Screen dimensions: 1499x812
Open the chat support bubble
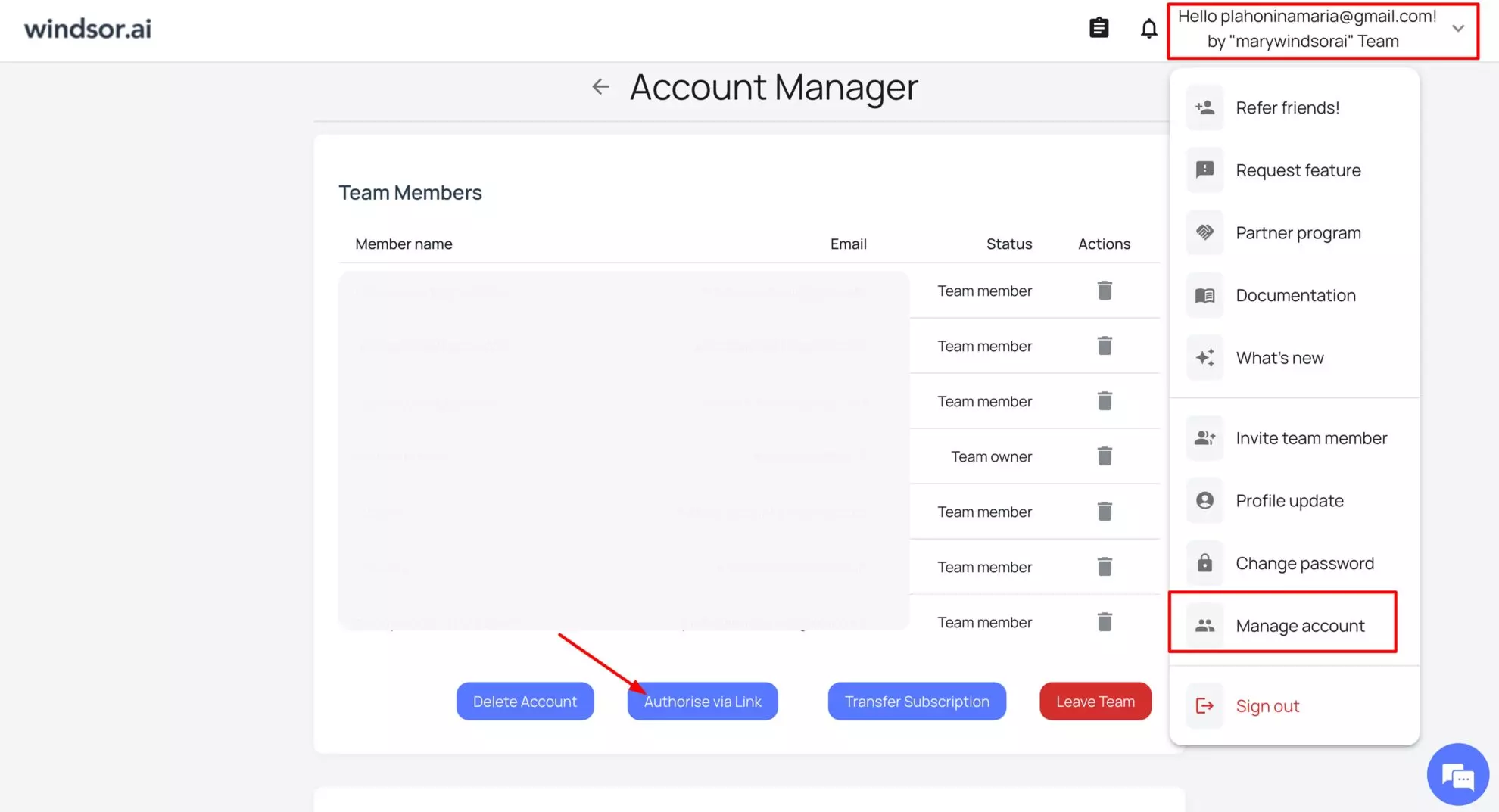[x=1457, y=774]
